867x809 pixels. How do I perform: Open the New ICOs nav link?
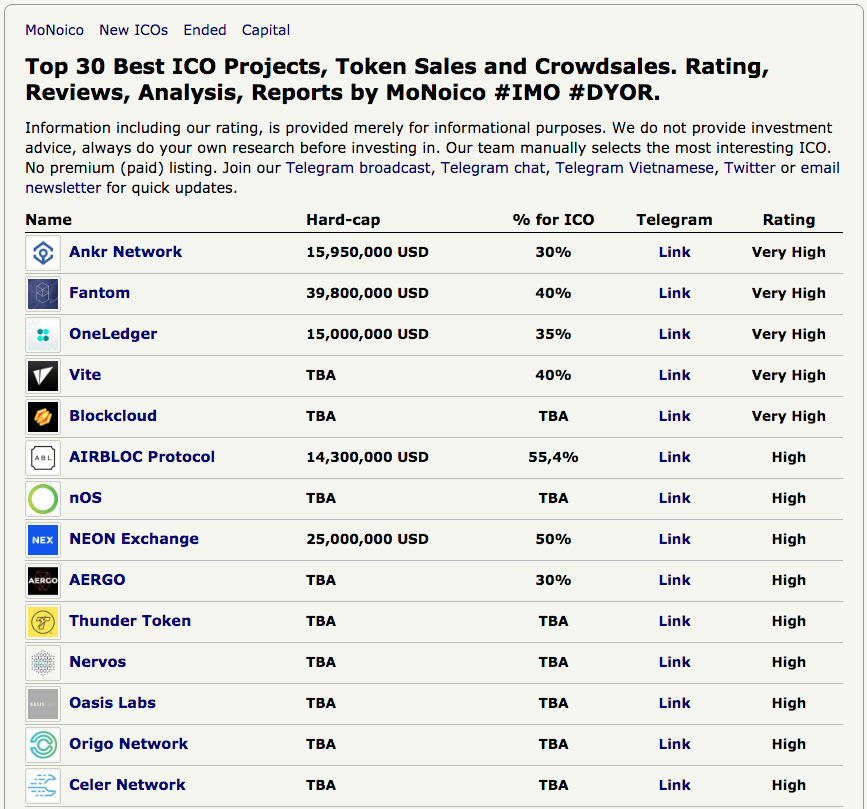[134, 30]
